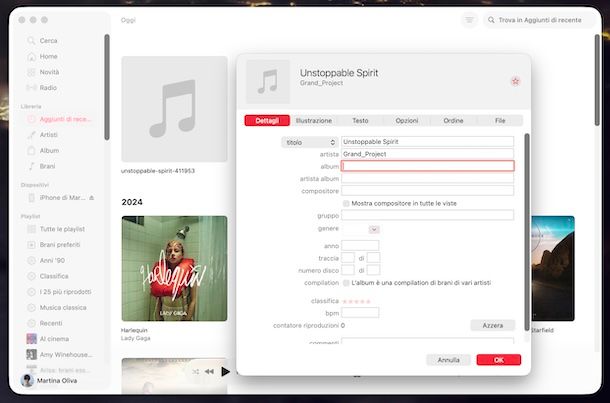The image size is (610, 403).
Task: Open the genere dropdown arrow
Action: coord(374,229)
